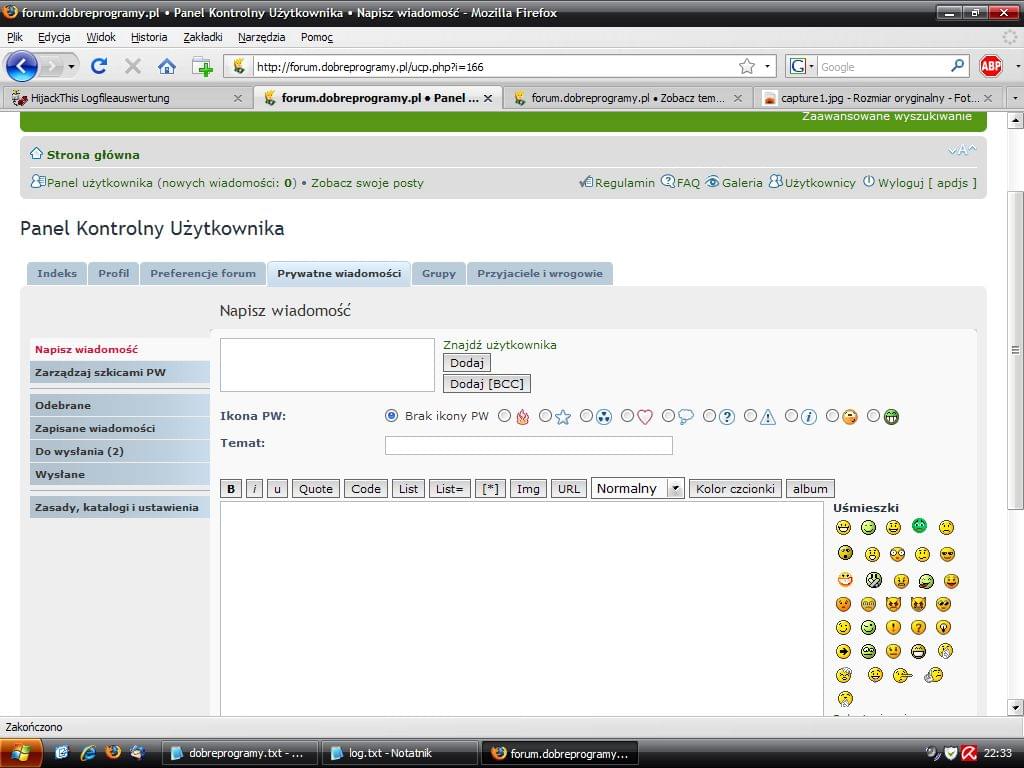Click the Strona główna home icon
The image size is (1024, 768).
[x=37, y=153]
